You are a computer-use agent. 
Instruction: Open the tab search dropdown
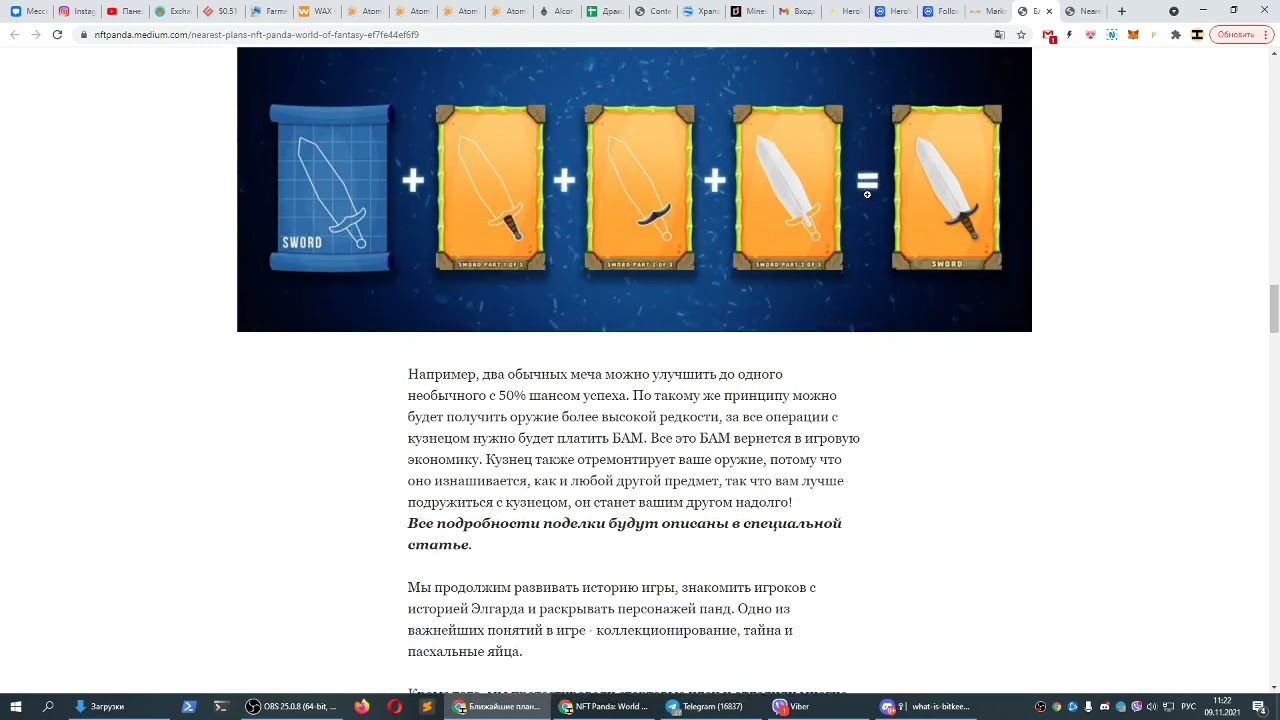[x=1173, y=11]
